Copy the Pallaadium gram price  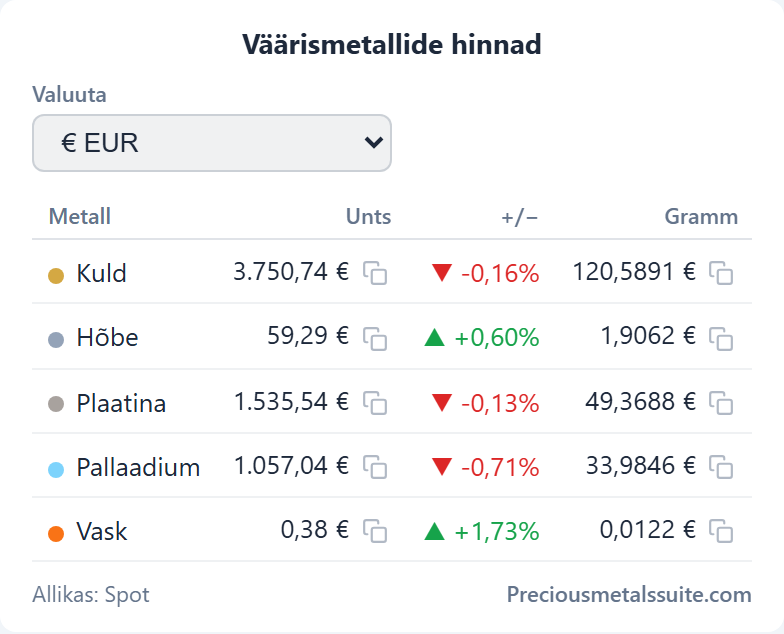721,467
